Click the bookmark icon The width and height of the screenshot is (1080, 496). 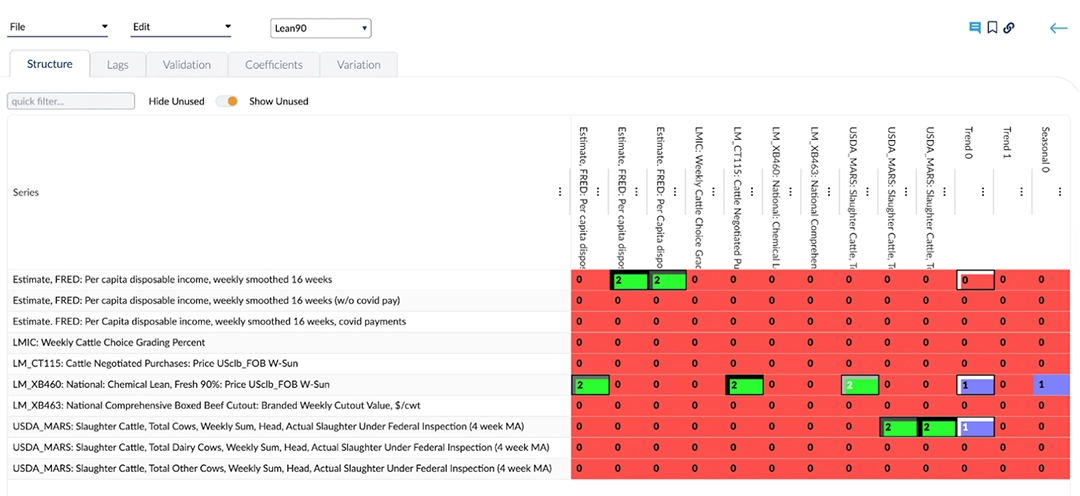(x=992, y=28)
